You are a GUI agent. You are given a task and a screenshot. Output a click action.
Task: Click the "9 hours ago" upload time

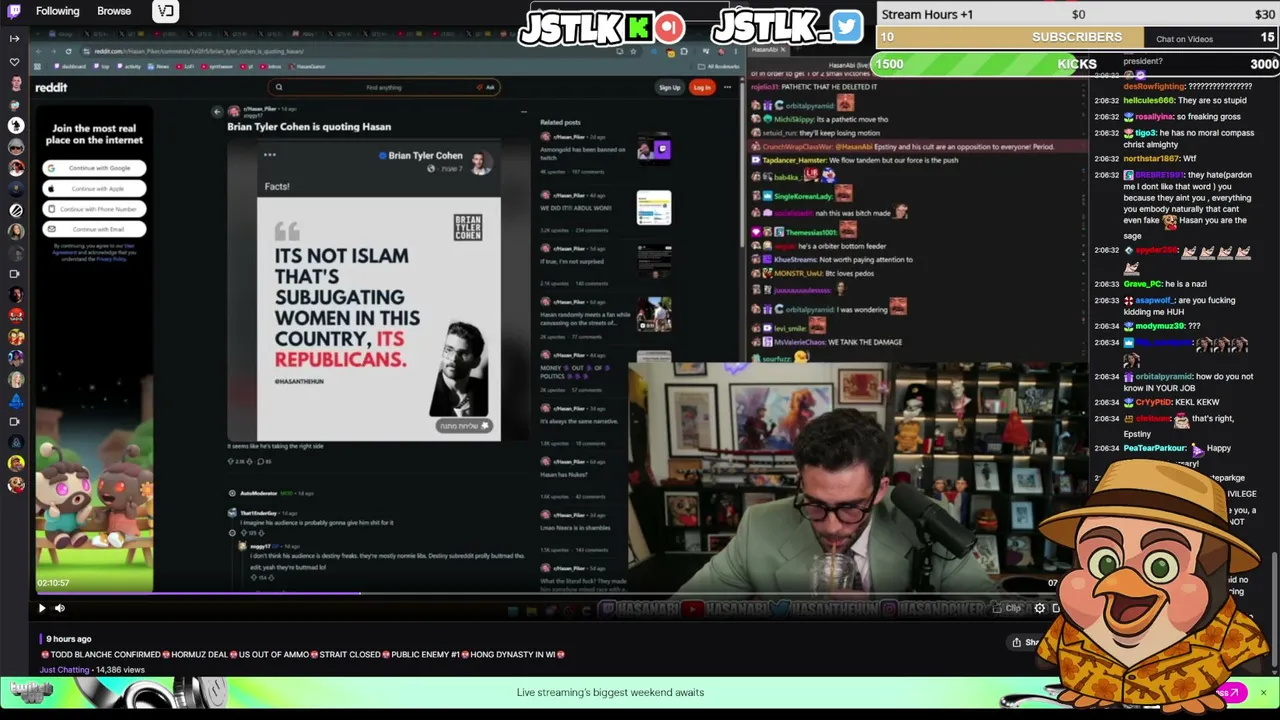[x=69, y=639]
